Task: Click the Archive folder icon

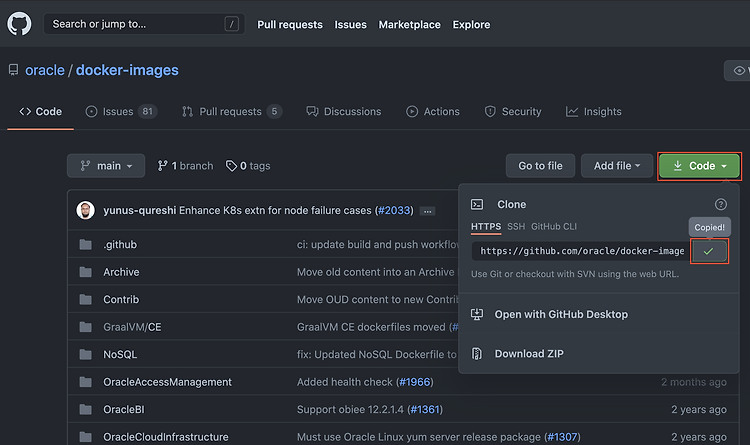Action: [x=86, y=272]
